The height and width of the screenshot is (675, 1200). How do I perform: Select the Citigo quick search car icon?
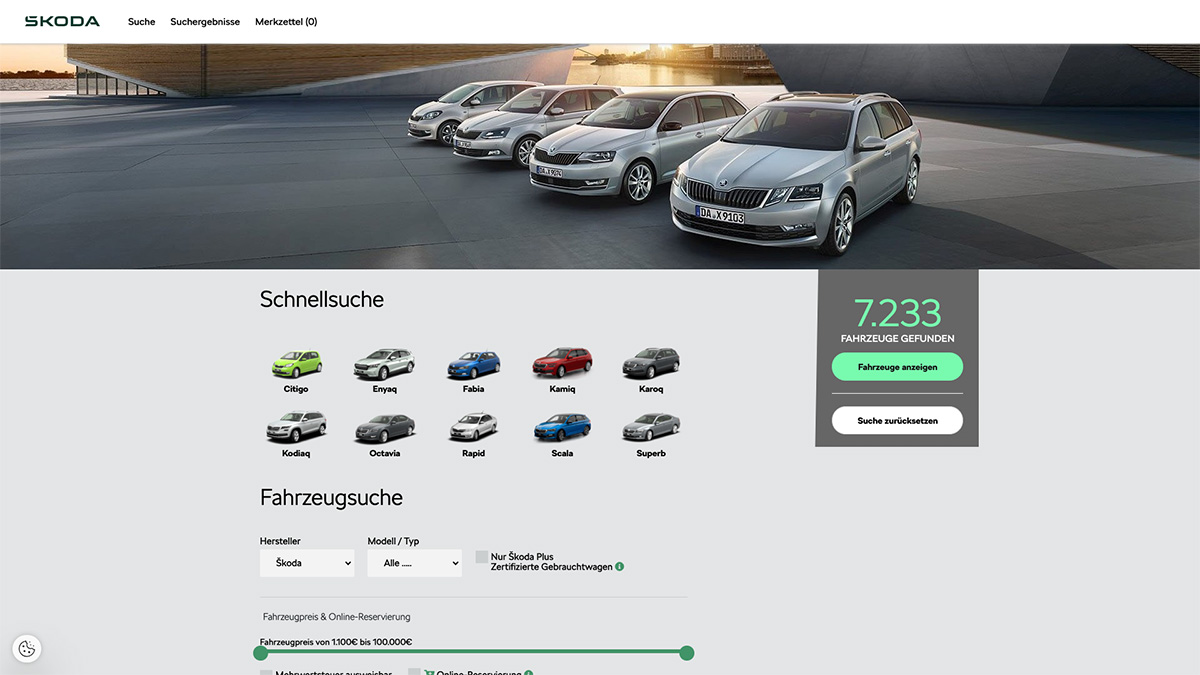point(296,364)
